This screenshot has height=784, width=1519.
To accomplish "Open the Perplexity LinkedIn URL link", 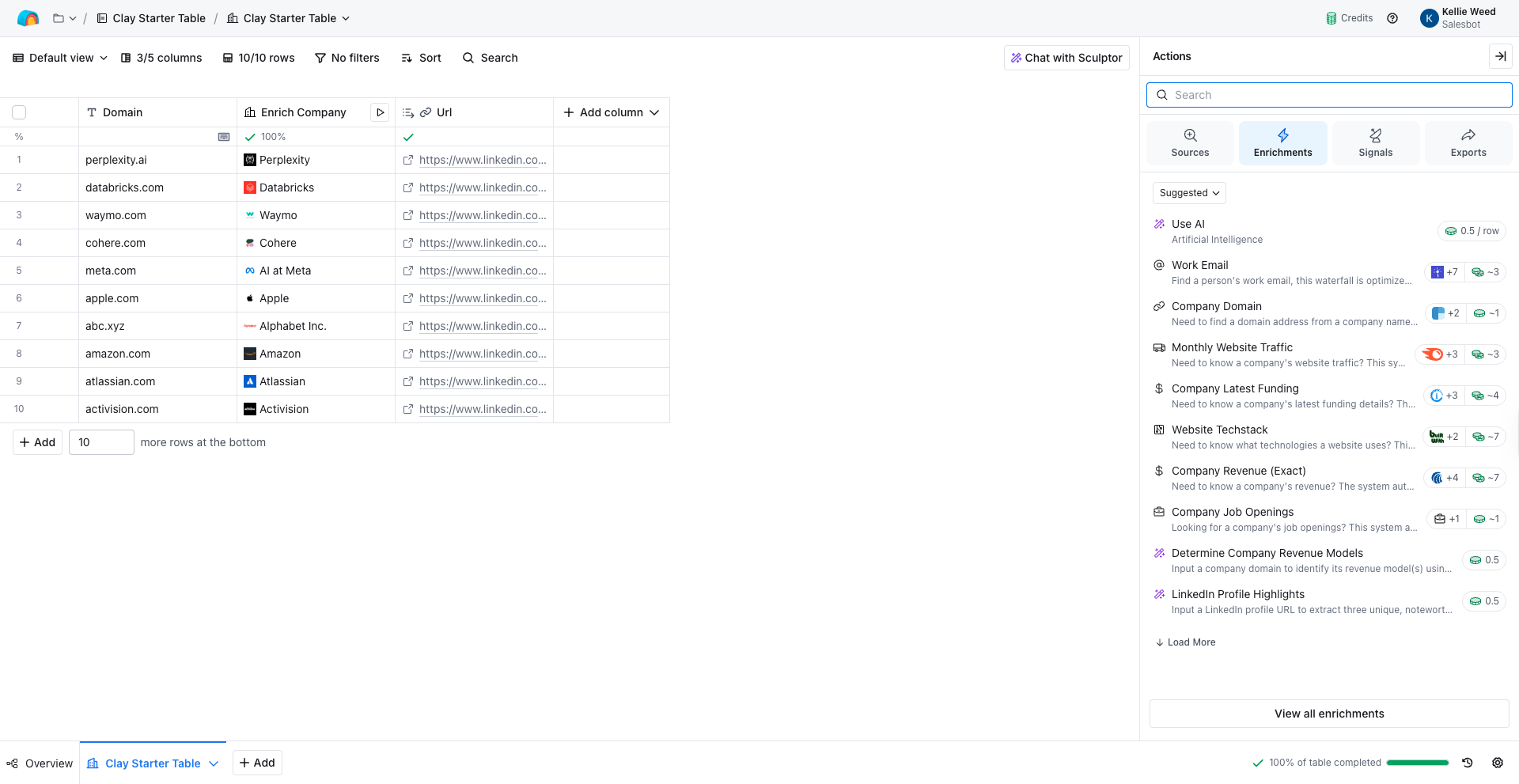I will point(482,160).
